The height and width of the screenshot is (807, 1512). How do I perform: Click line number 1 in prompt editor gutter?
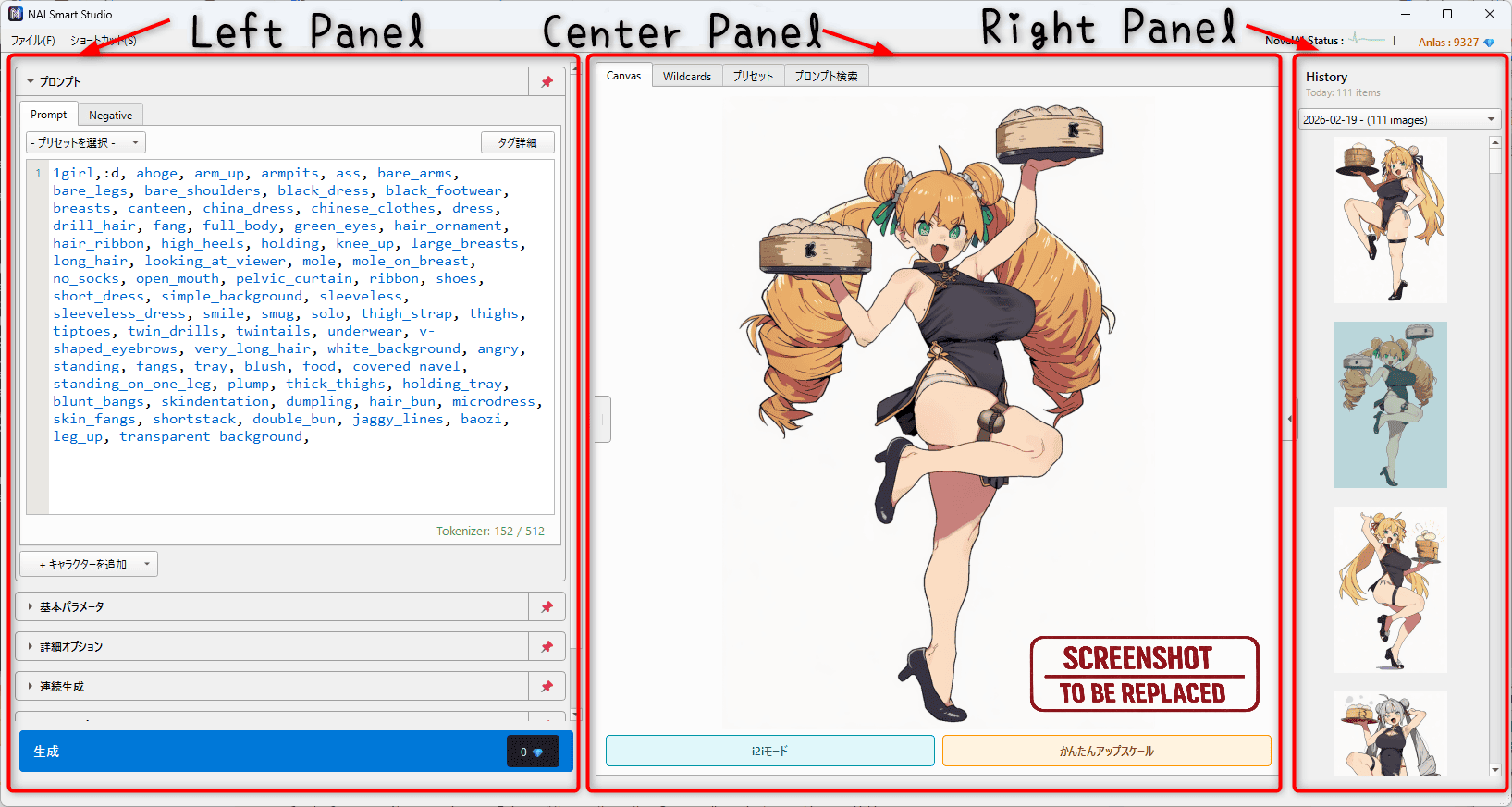38,173
